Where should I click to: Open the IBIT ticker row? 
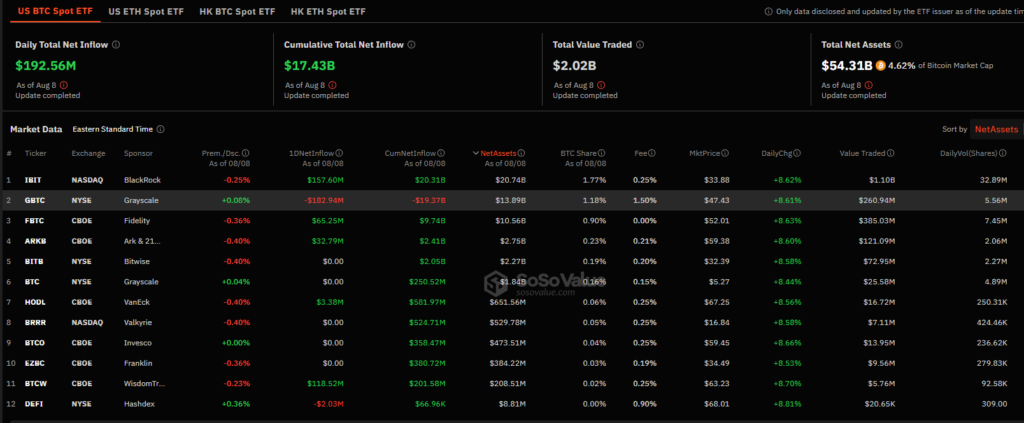512,180
